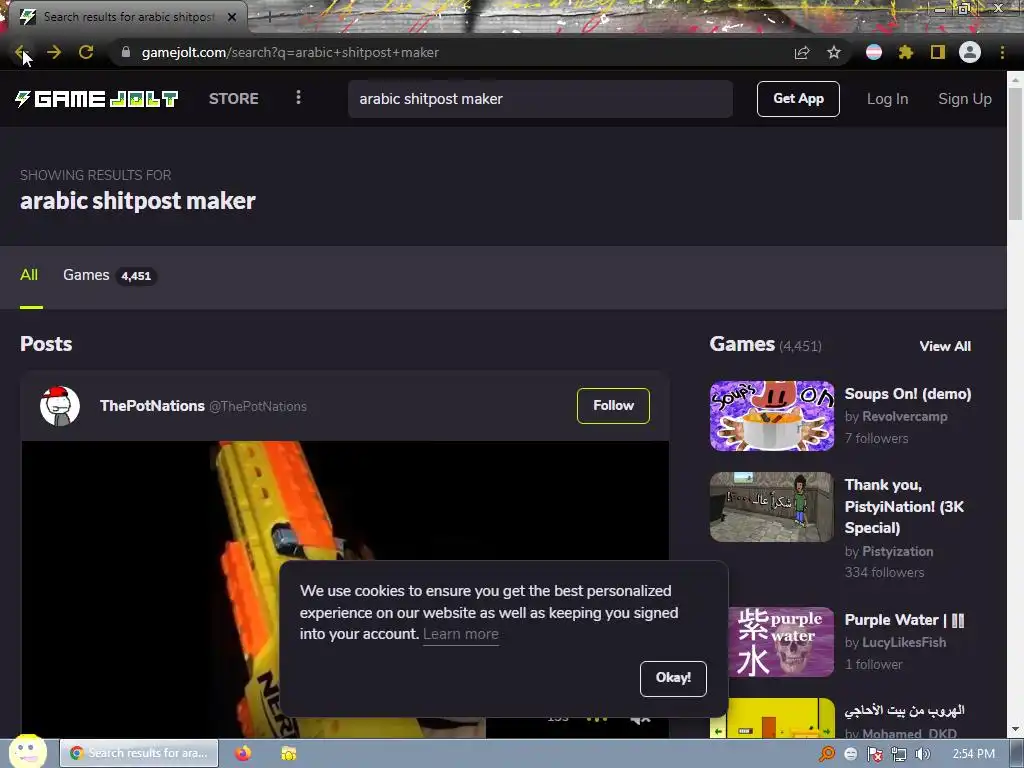Open the STORE page
1024x768 pixels.
point(234,99)
